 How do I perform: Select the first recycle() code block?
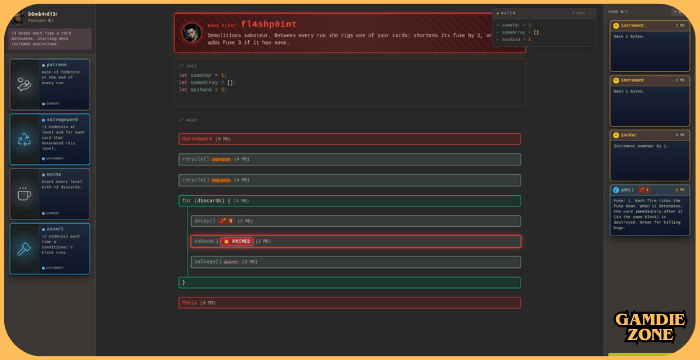[x=350, y=159]
